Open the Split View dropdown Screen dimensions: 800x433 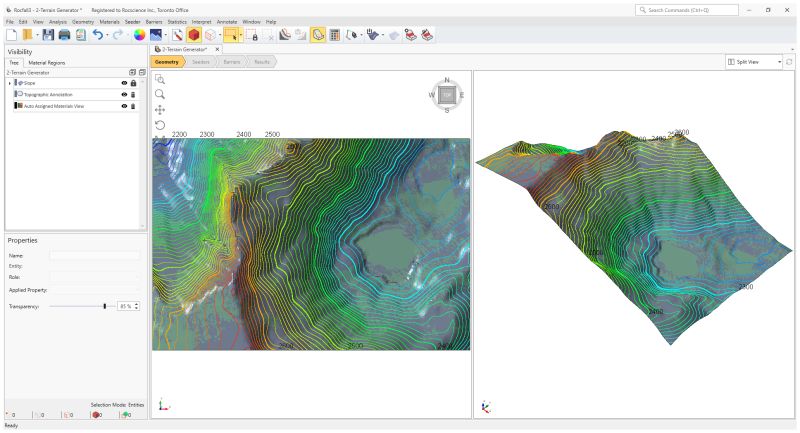click(754, 62)
